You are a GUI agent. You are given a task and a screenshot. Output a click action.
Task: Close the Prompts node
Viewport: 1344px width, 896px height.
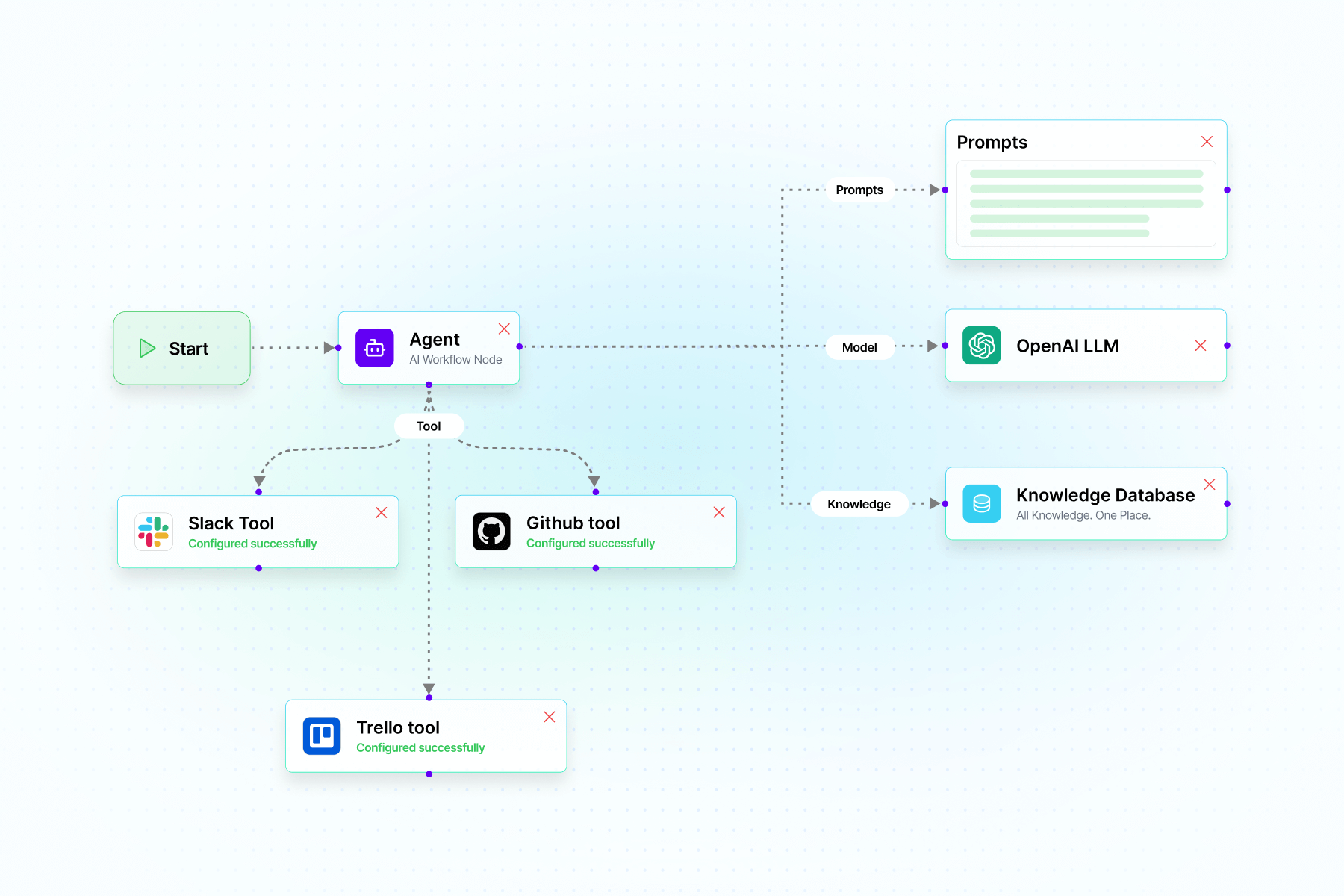[1207, 142]
